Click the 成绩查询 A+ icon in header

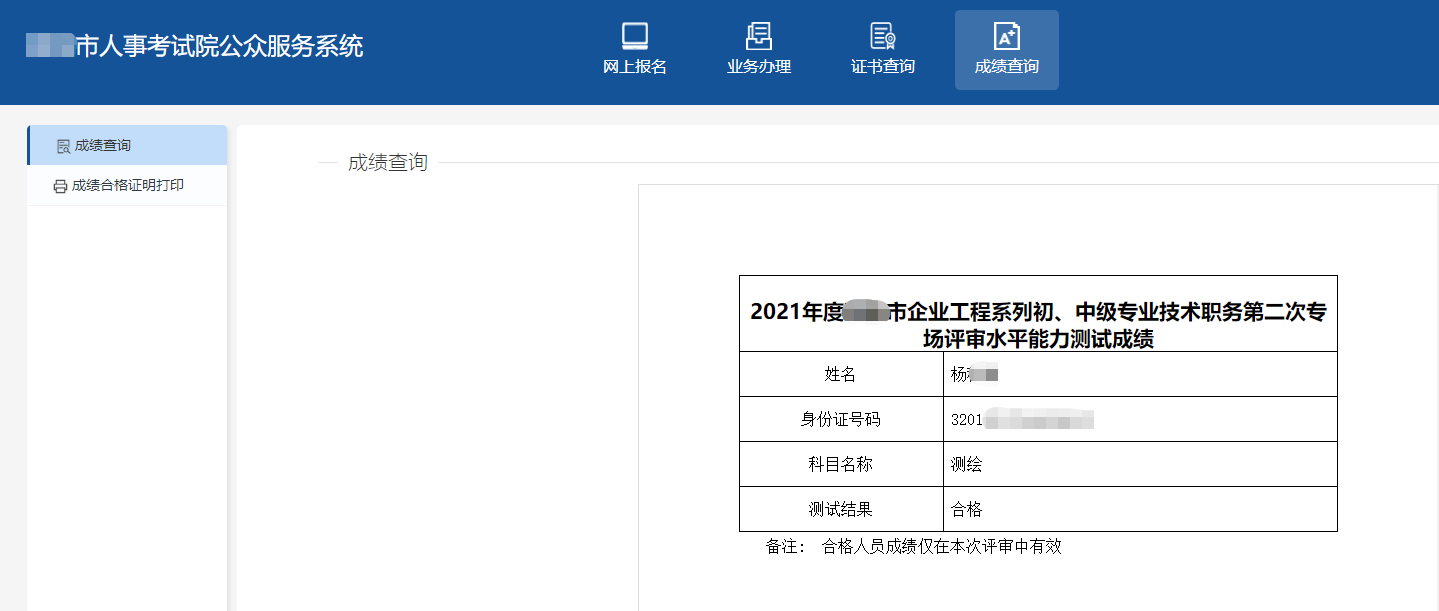1006,36
